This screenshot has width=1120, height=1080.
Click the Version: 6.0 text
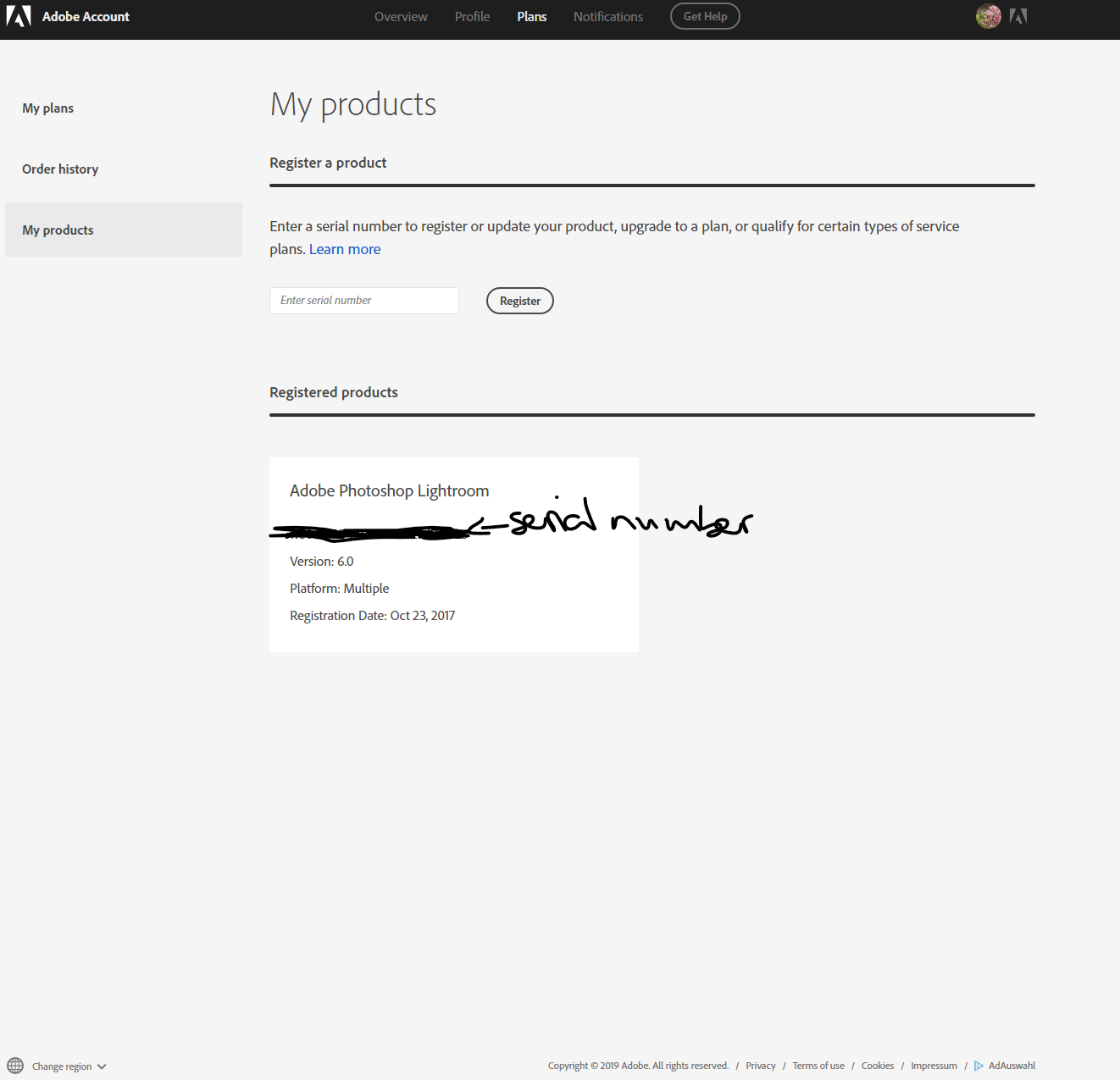[322, 561]
